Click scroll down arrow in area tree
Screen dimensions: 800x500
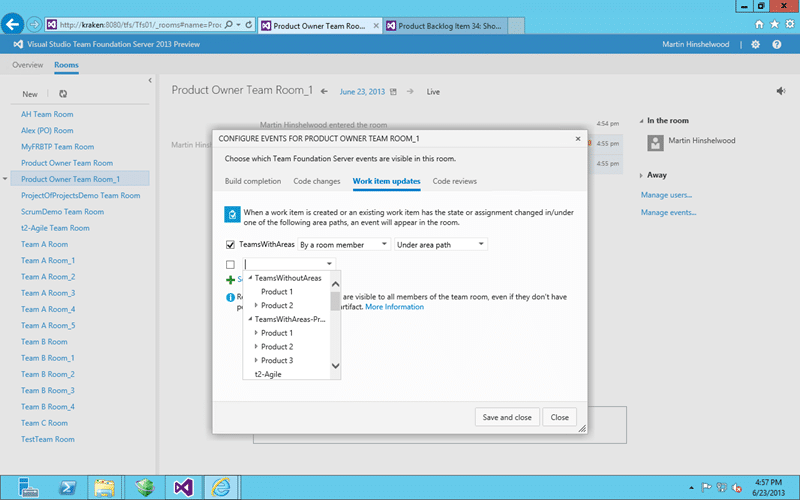pyautogui.click(x=335, y=366)
